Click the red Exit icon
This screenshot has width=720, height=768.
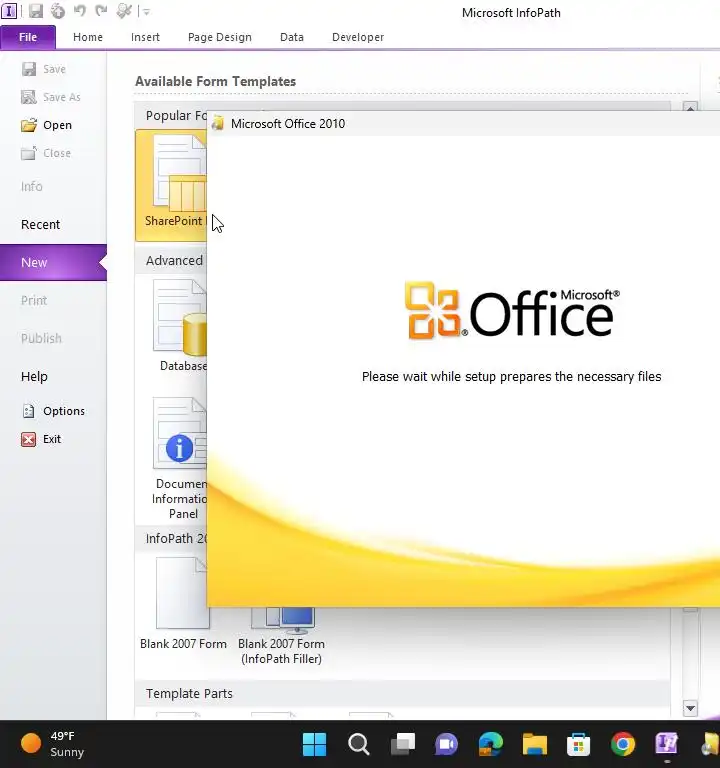coord(28,439)
